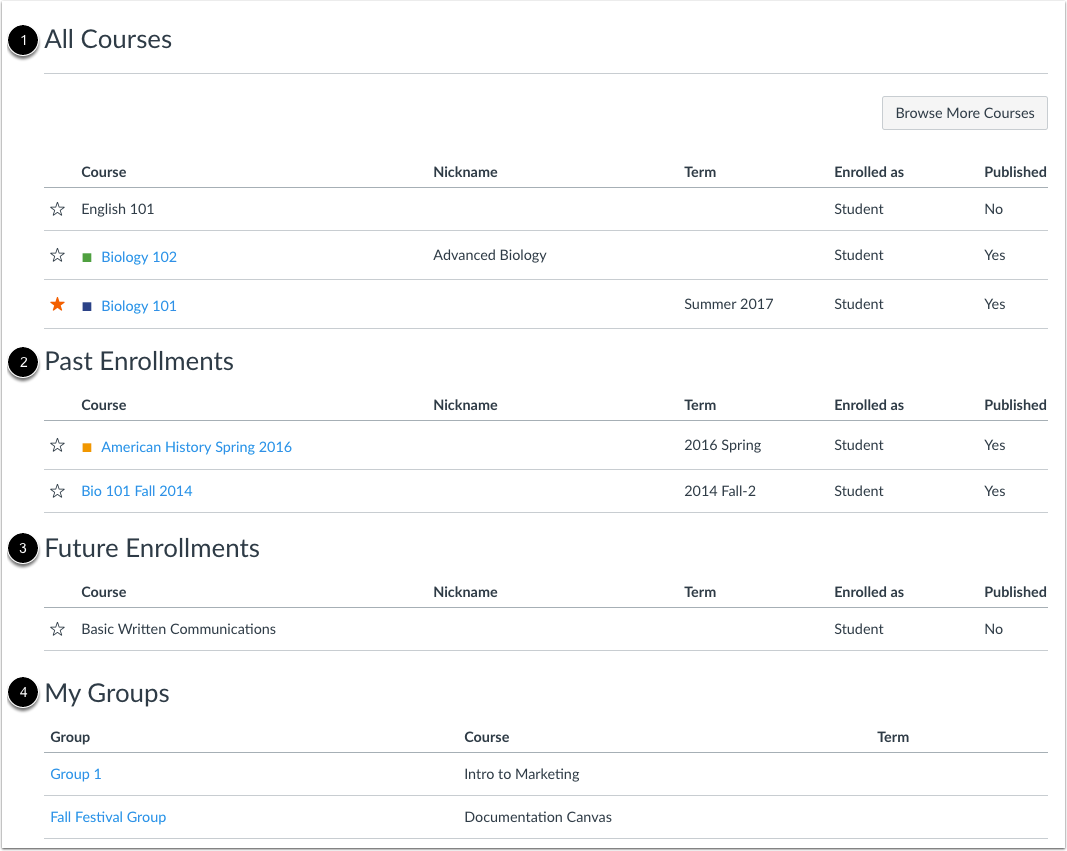Open Bio 101 Fall 2014 course
Screen dimensions: 1067x851
click(x=137, y=491)
